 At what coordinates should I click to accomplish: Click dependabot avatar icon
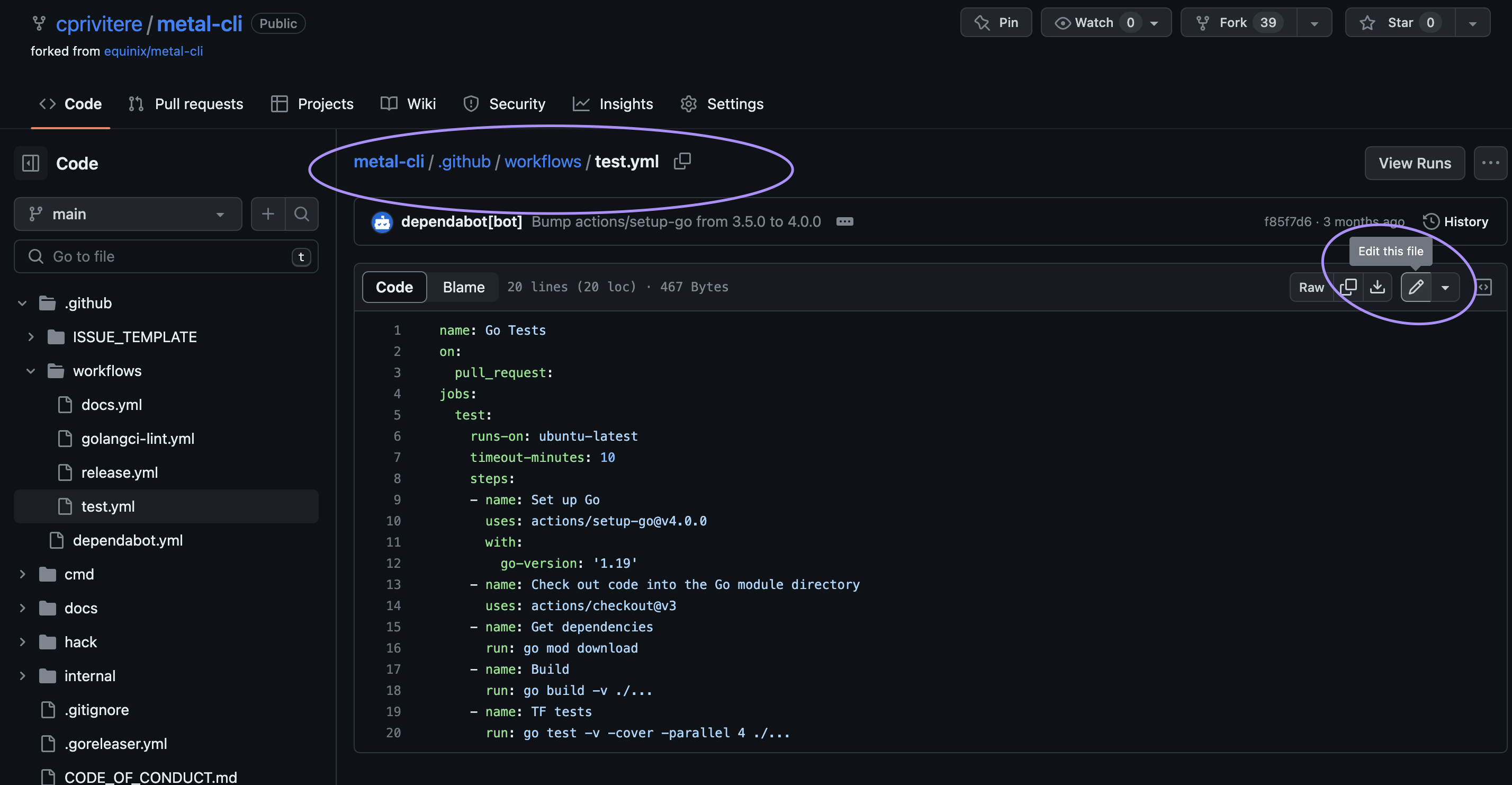(382, 222)
